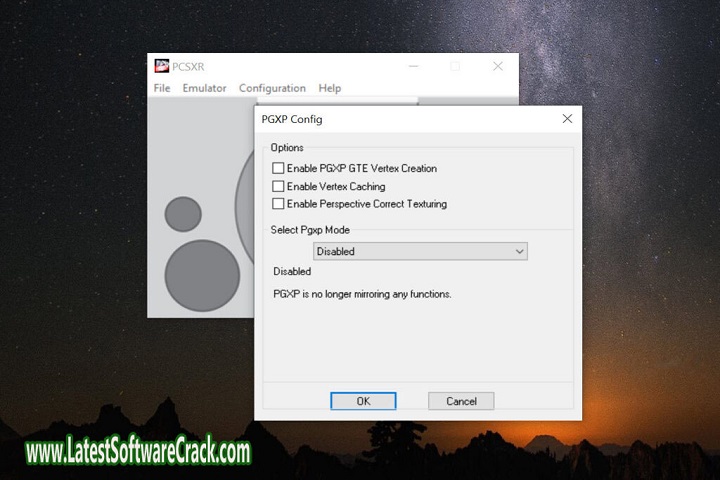
Task: Click the small gray circle in PCSXR window
Action: point(183,214)
